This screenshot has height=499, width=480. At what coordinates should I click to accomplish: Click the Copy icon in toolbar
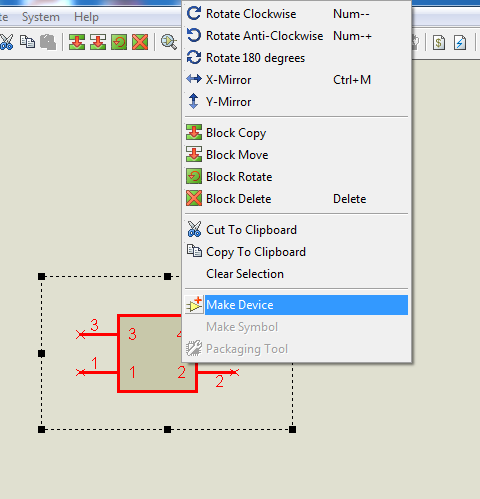point(27,42)
